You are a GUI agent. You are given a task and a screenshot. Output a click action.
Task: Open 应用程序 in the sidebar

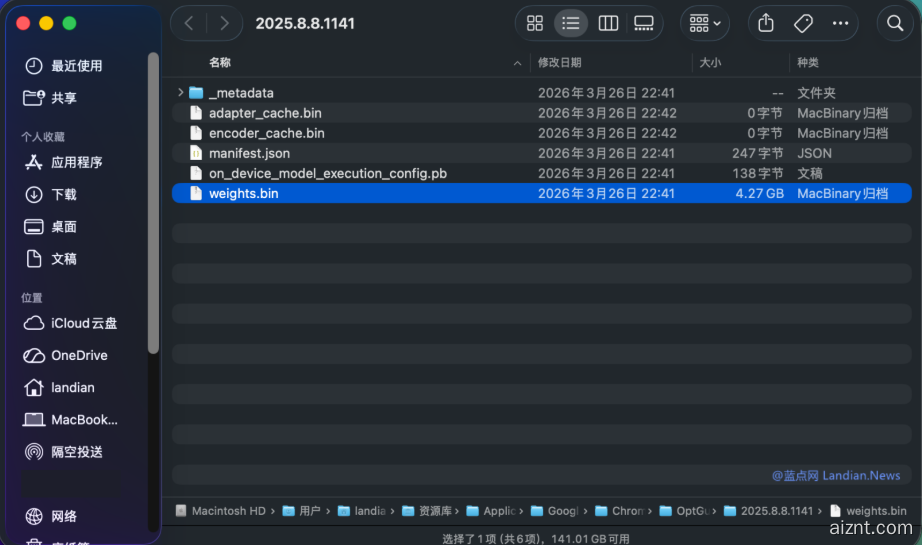[x=64, y=162]
